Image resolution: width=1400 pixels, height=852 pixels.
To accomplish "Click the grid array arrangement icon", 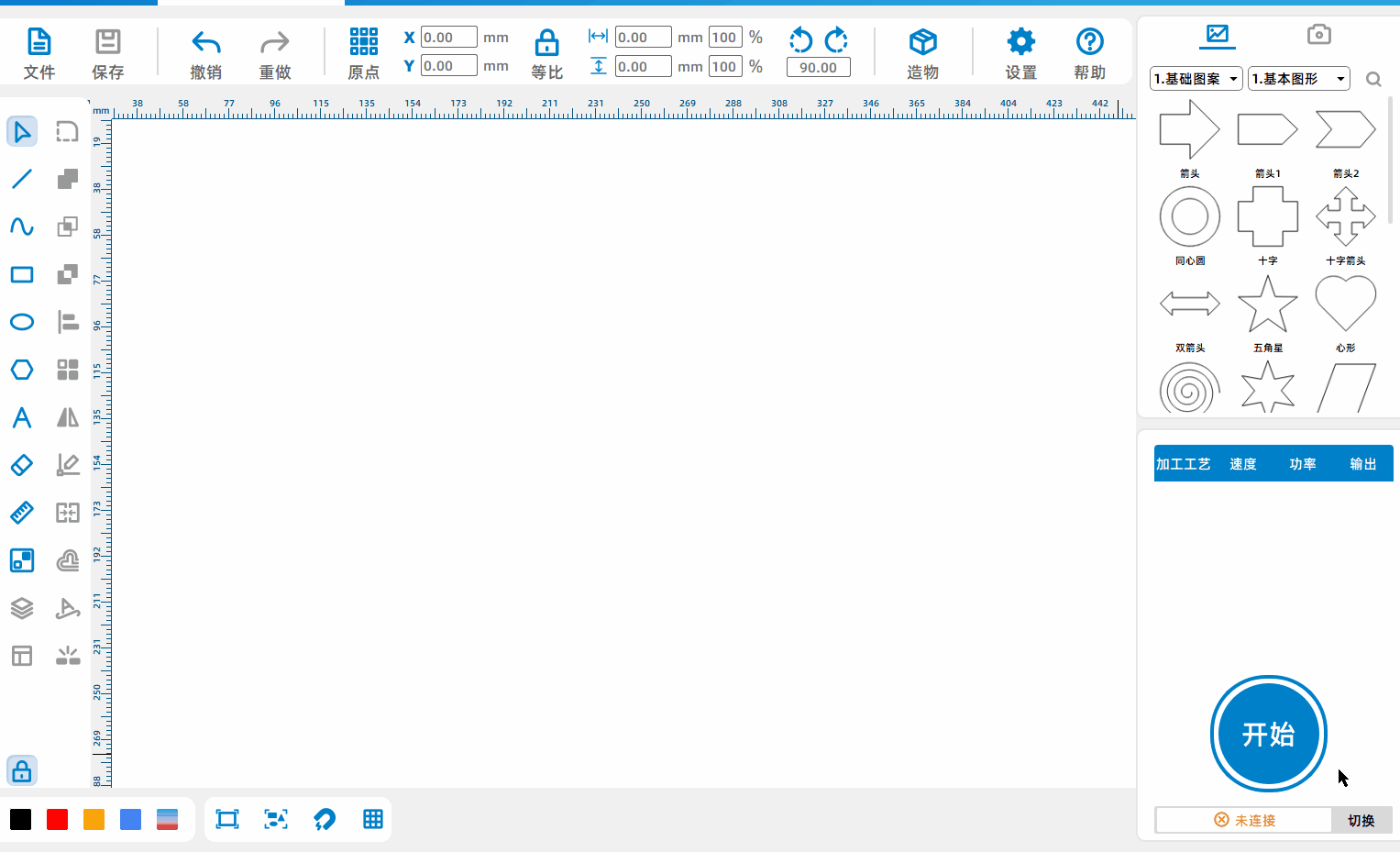I will [68, 370].
